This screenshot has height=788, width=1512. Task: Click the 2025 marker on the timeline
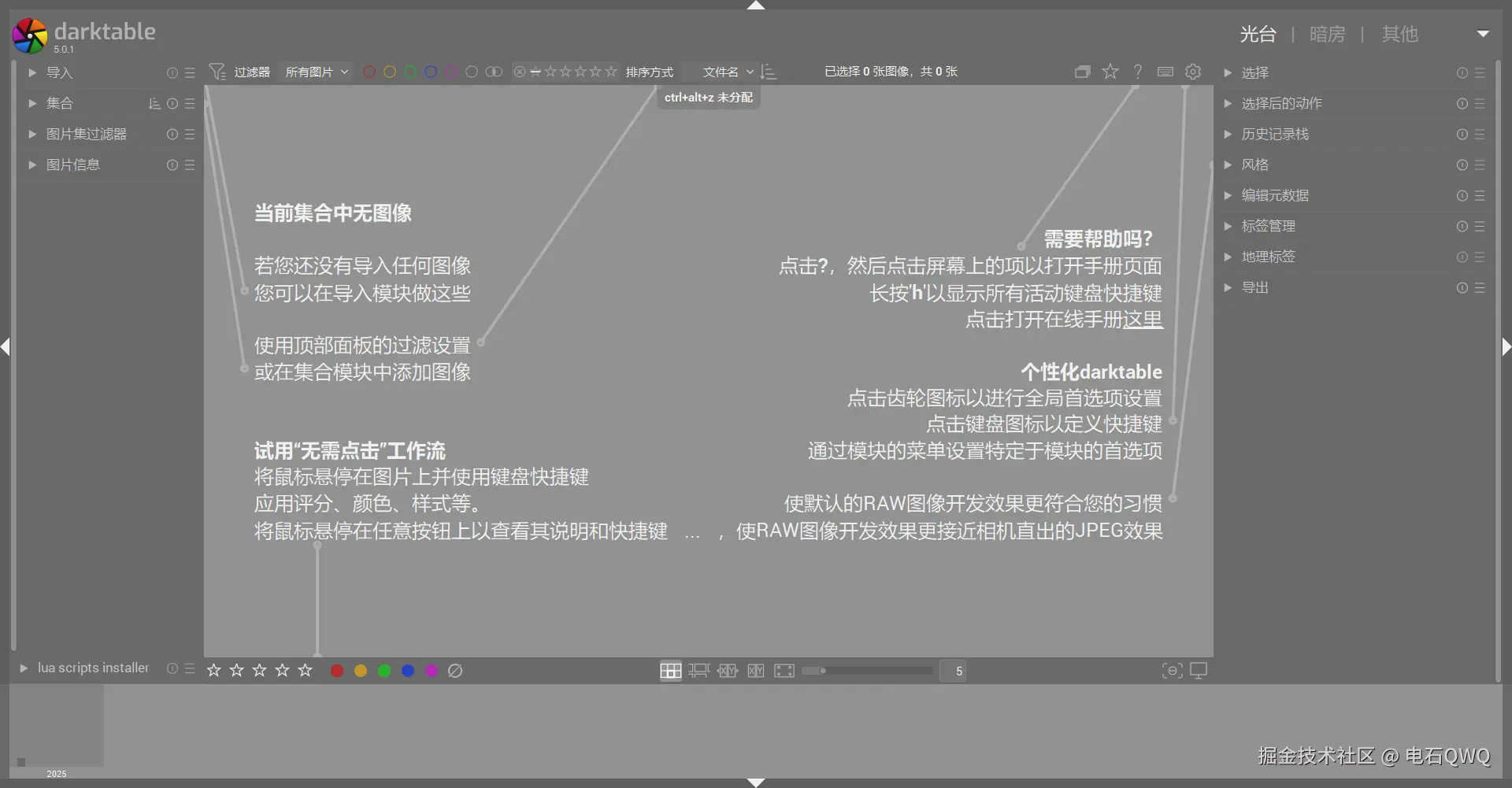57,774
